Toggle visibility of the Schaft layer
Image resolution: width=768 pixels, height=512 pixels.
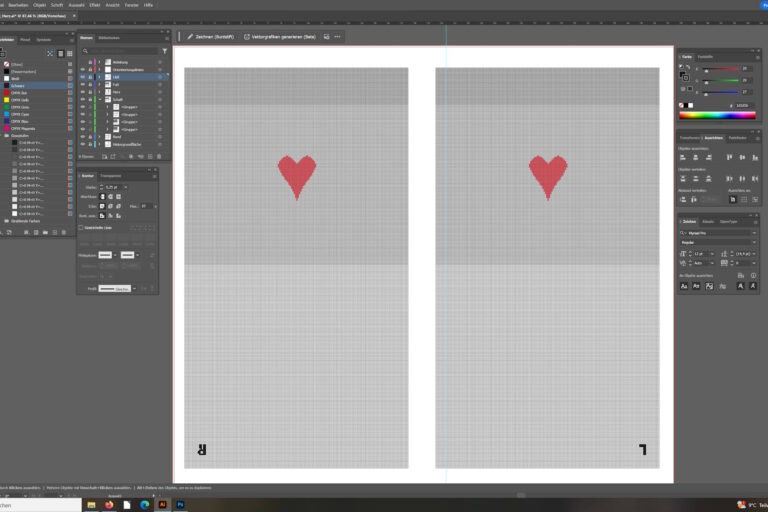tap(82, 99)
